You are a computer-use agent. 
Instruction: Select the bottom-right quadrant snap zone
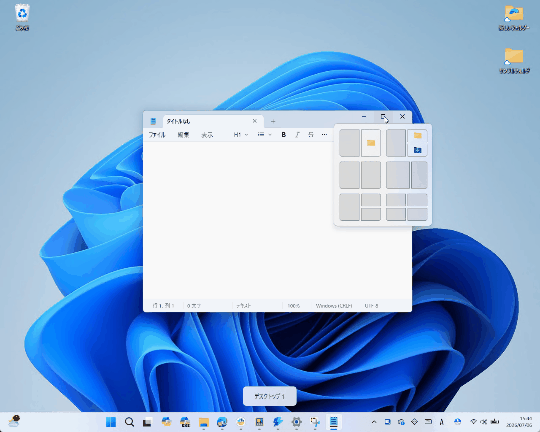(417, 214)
